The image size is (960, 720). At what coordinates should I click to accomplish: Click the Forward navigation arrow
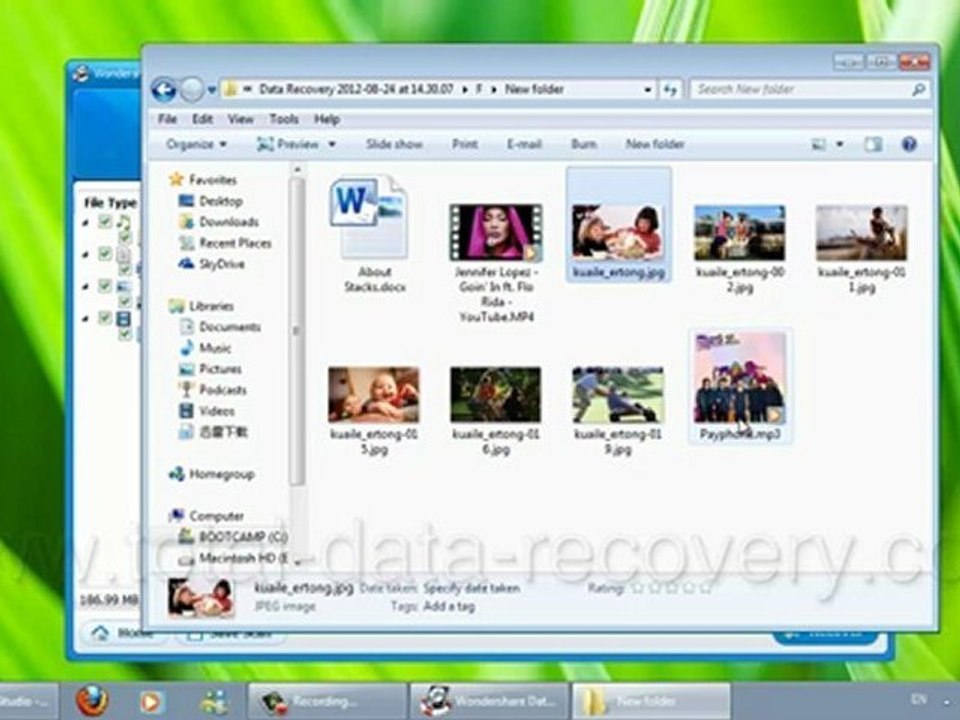point(192,90)
